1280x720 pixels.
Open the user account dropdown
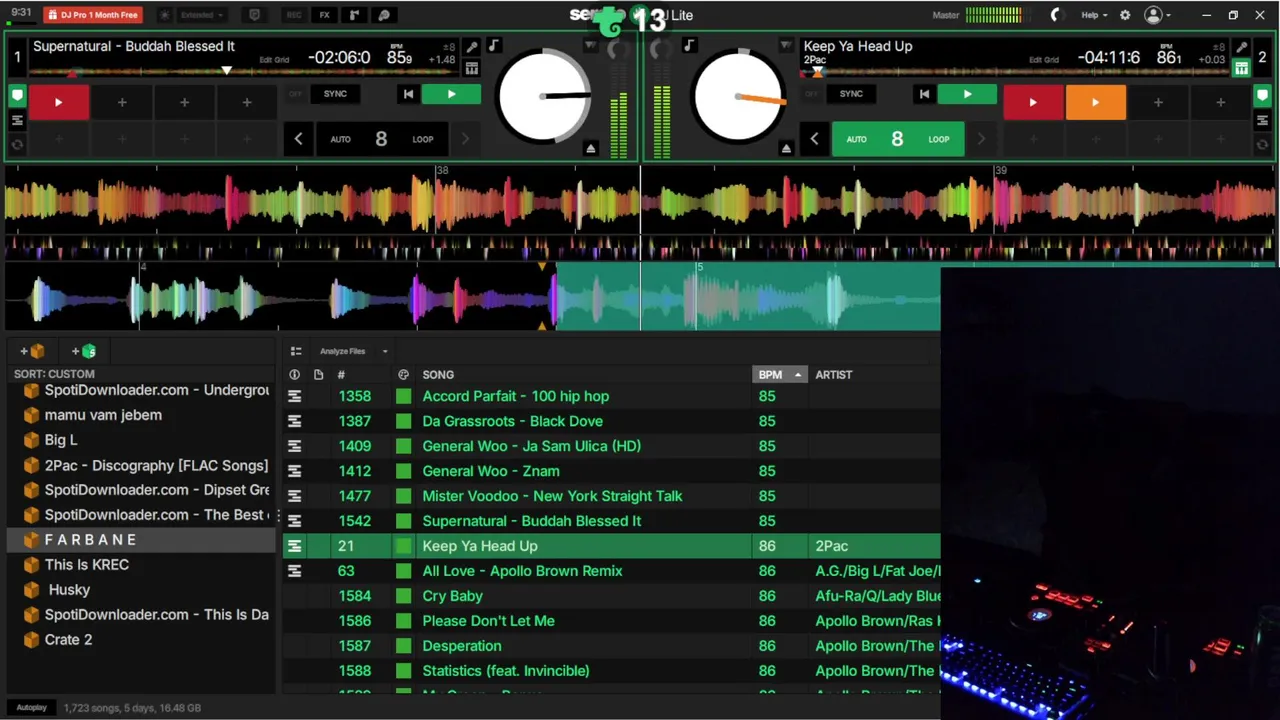tap(1158, 15)
